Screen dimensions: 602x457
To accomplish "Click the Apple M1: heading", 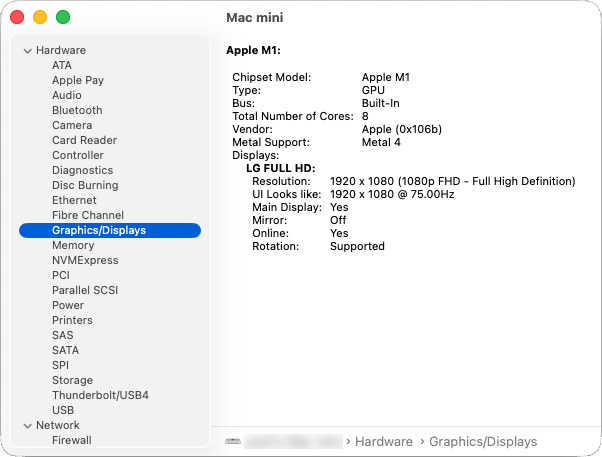I will click(x=253, y=50).
